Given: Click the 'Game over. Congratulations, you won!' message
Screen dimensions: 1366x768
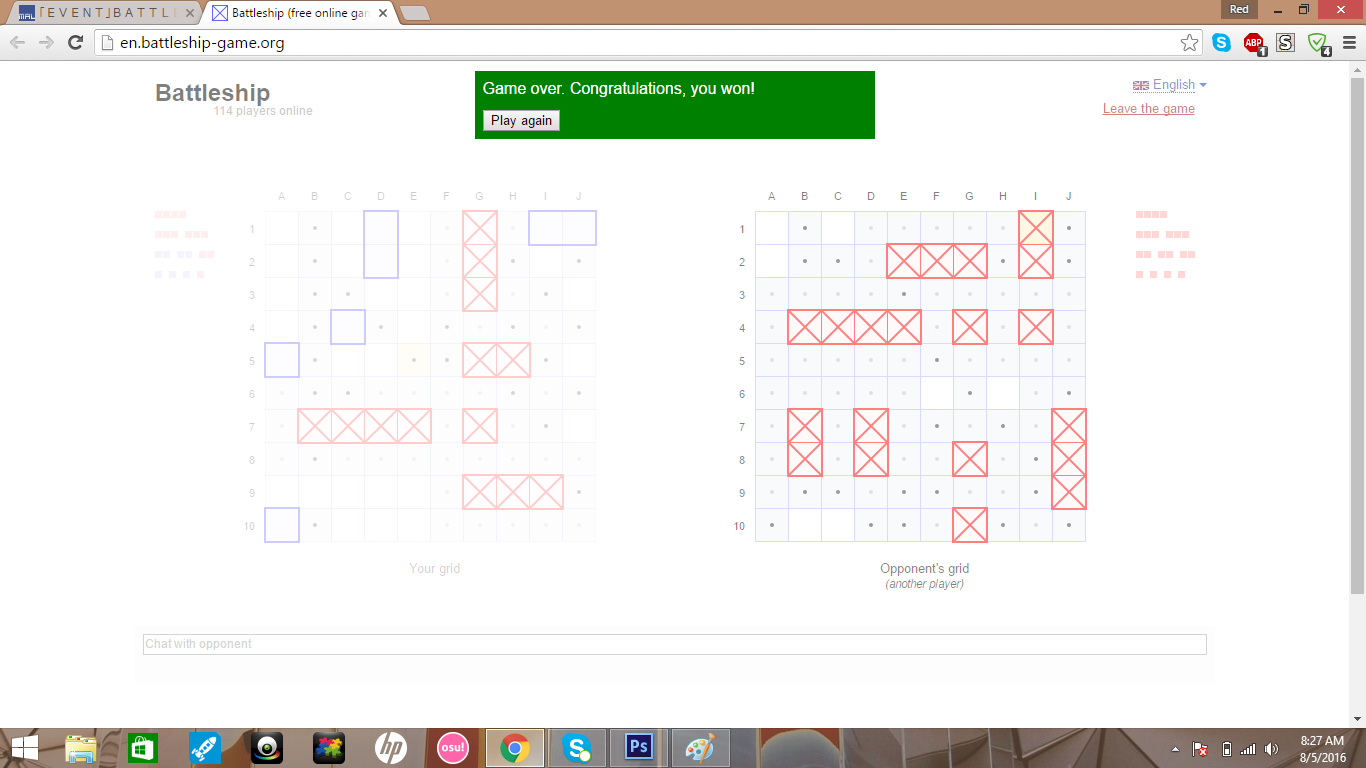Looking at the screenshot, I should point(619,89).
